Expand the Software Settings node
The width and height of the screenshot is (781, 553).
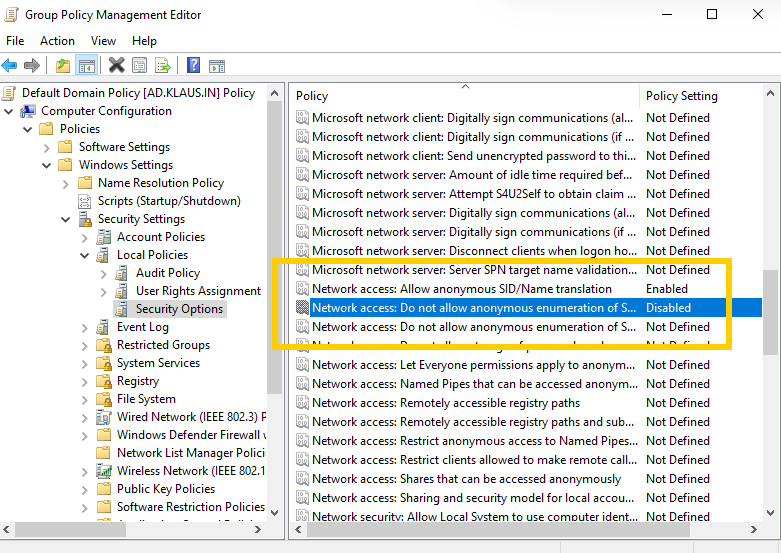tap(46, 147)
